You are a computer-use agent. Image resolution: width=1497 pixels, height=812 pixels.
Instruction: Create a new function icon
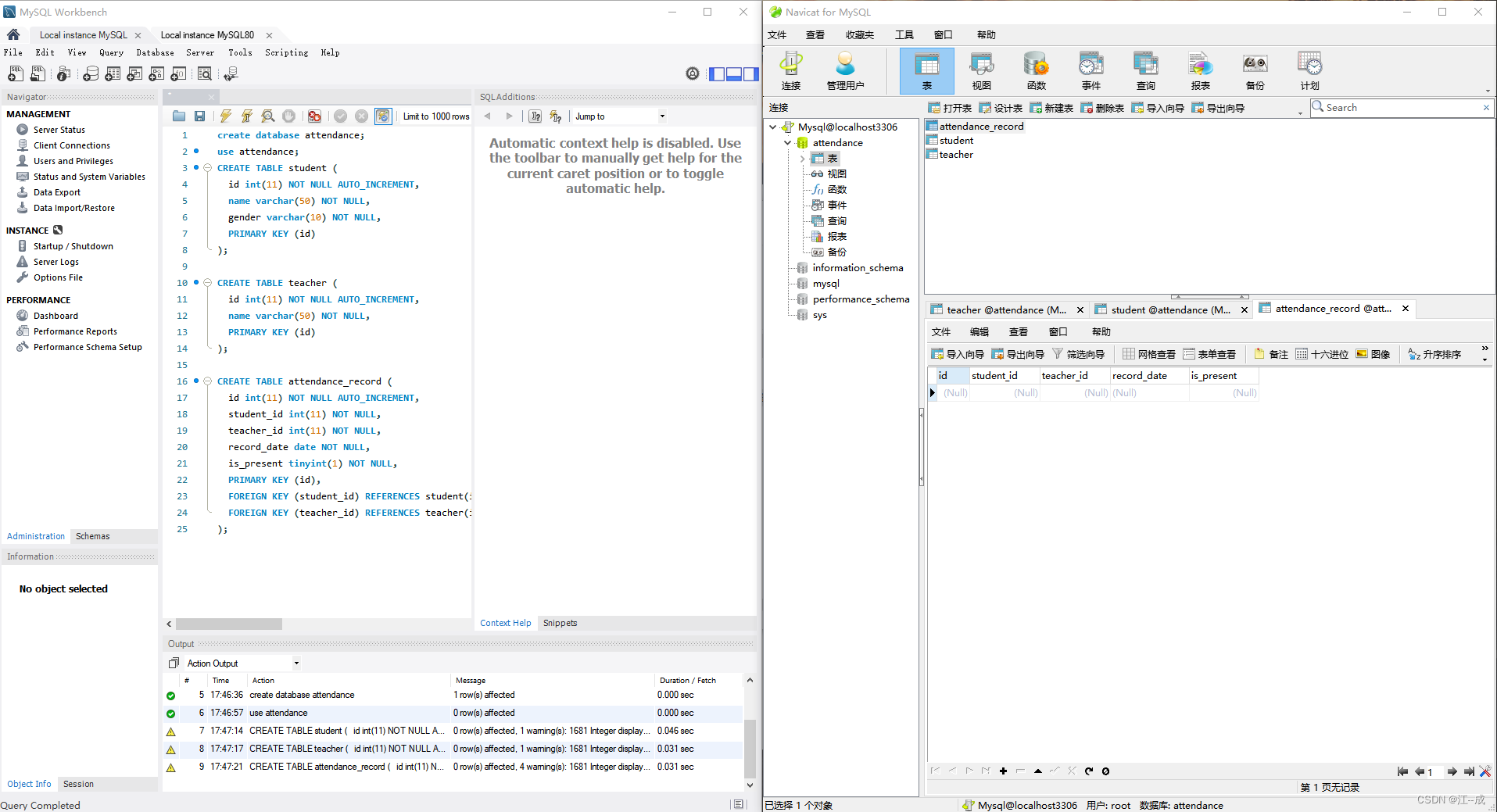178,73
